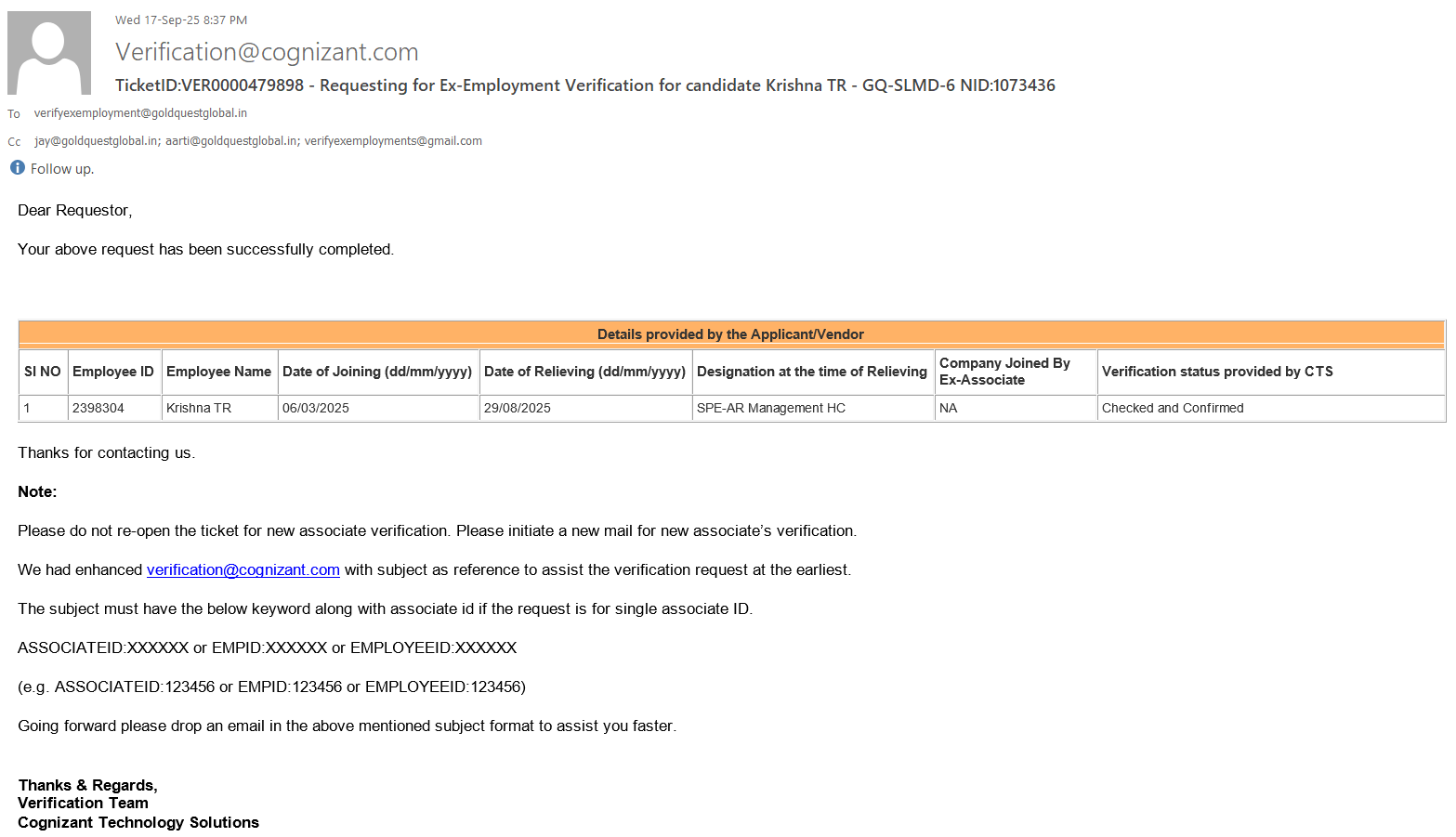This screenshot has width=1456, height=837.
Task: Click the Thanks for contacting us. line
Action: click(106, 453)
